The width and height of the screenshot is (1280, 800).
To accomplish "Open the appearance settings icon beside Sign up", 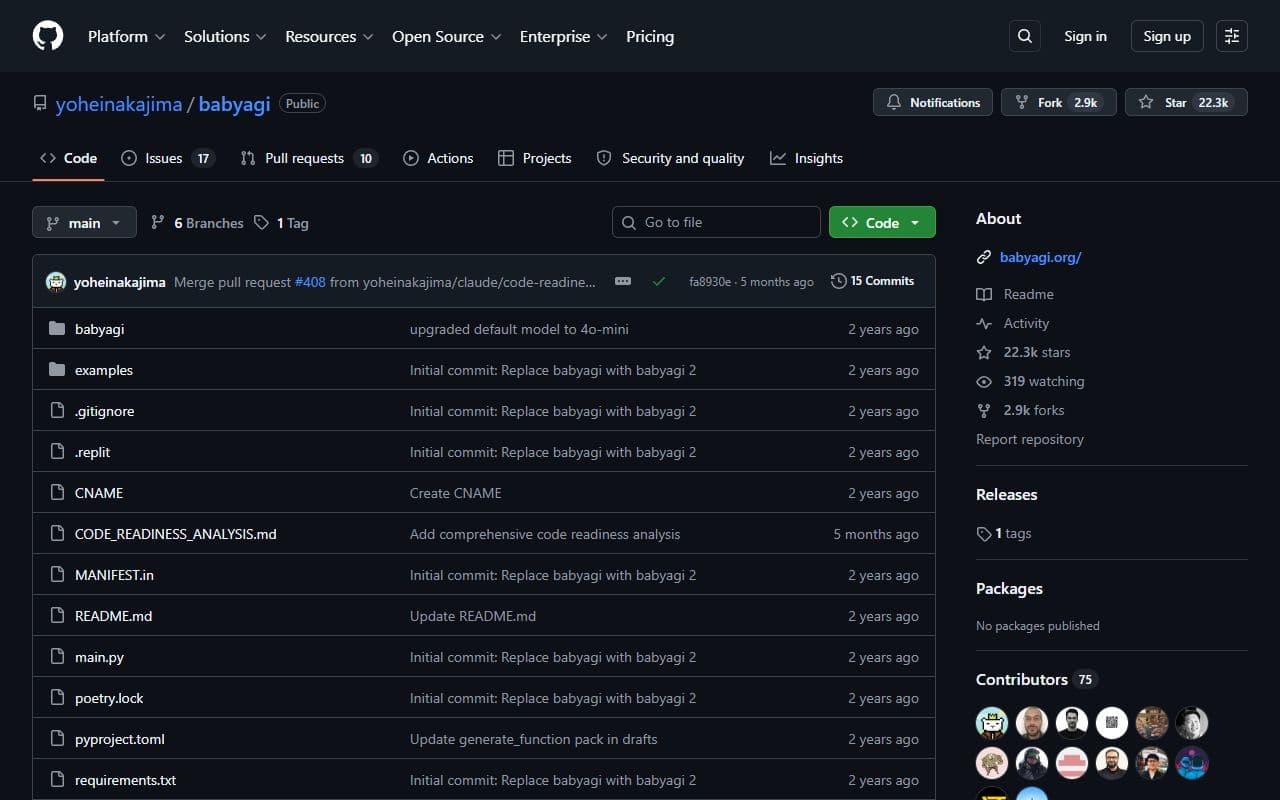I will click(1232, 36).
